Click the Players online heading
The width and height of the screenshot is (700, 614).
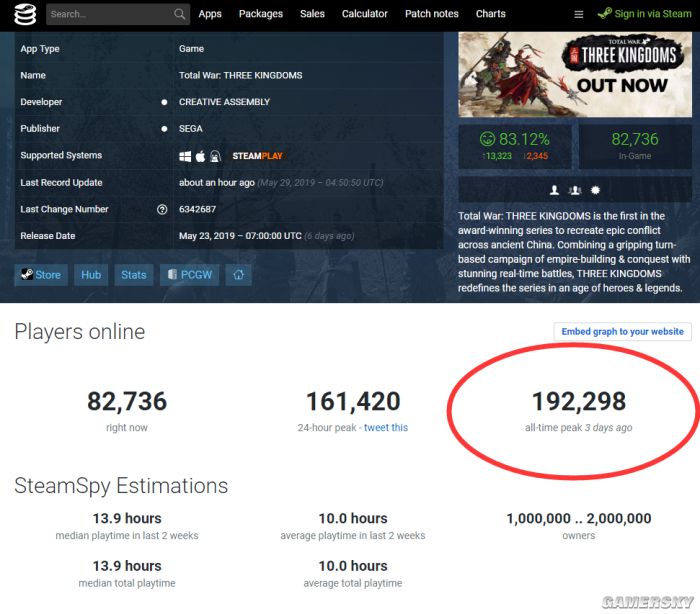tap(79, 332)
